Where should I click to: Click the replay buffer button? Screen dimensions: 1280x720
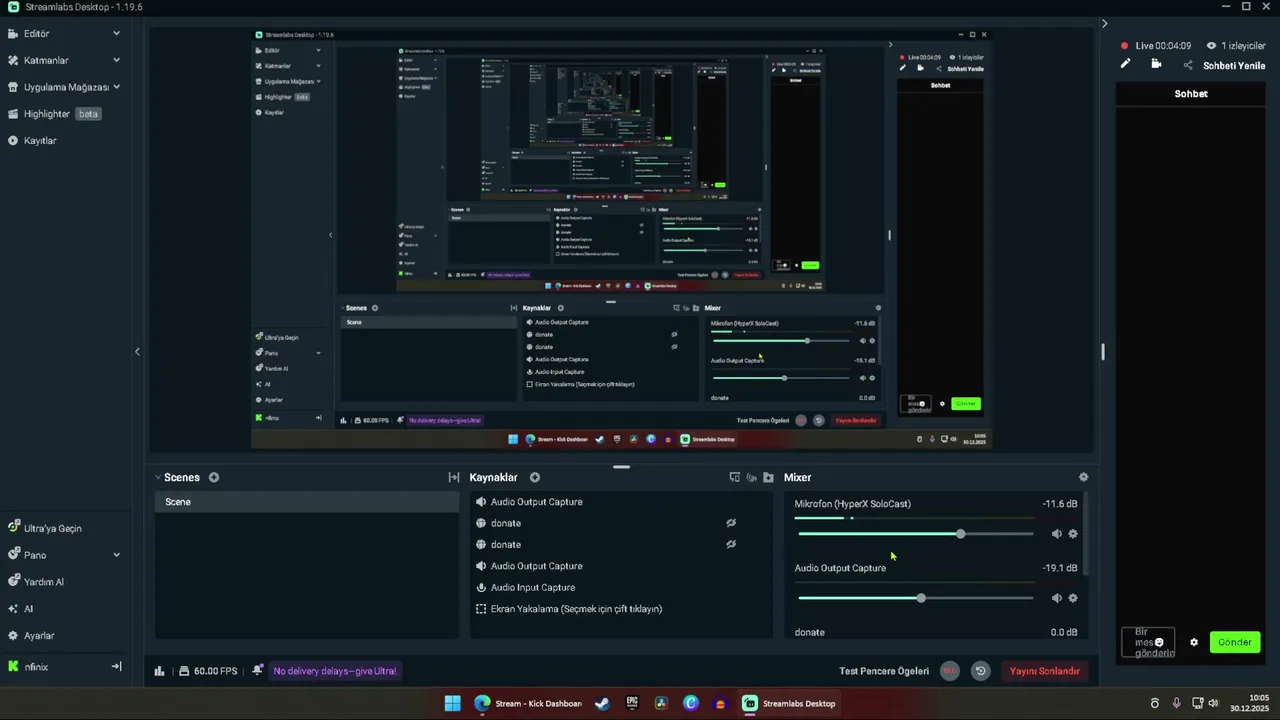pos(980,671)
